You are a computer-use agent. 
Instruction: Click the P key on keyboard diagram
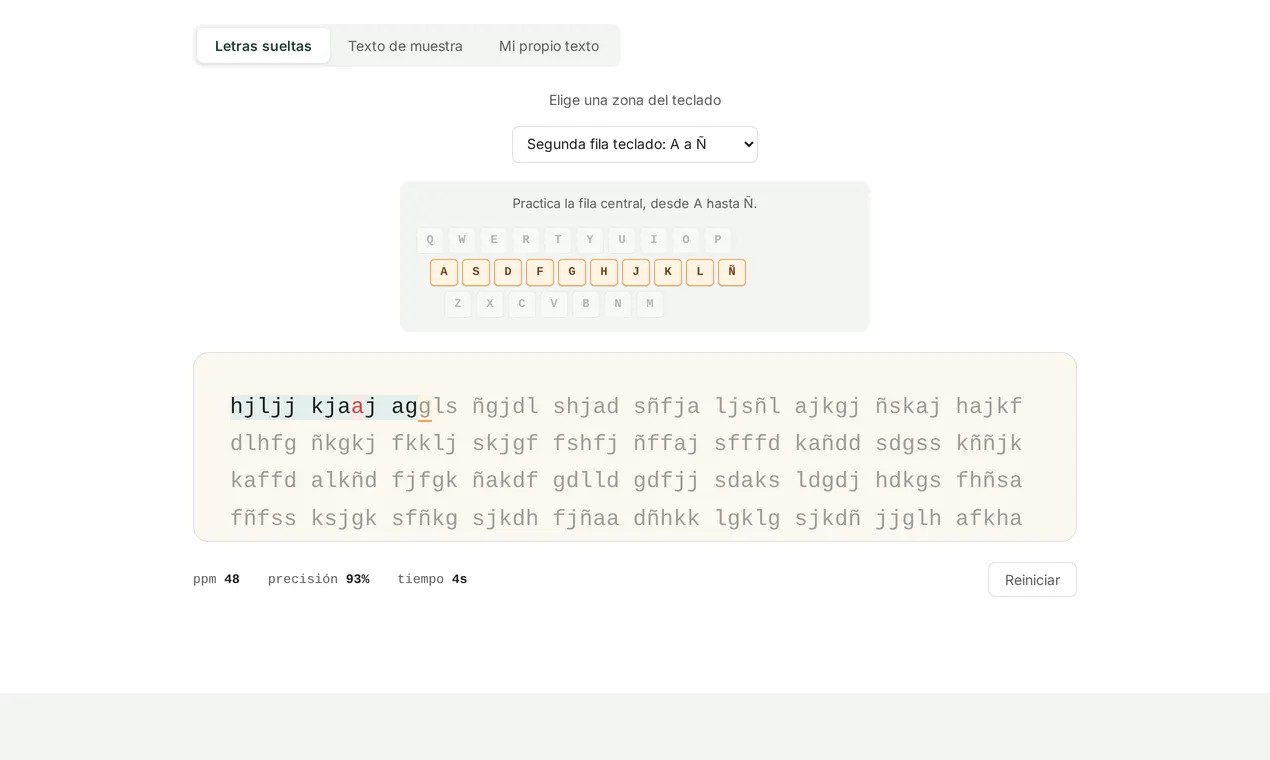pyautogui.click(x=718, y=240)
